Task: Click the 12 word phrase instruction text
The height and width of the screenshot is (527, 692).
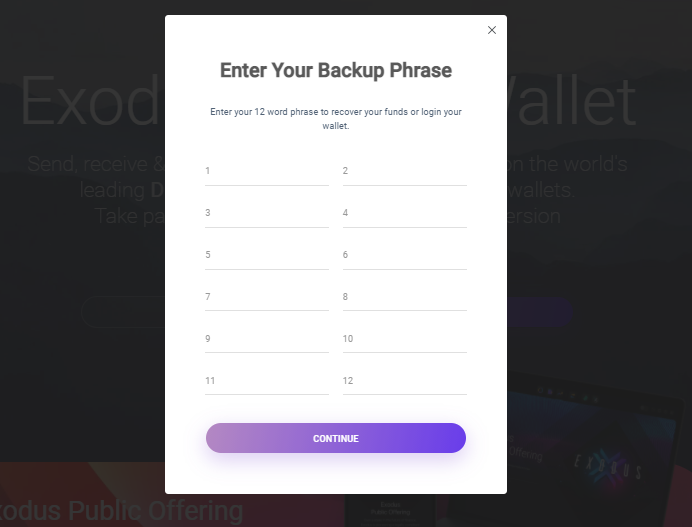Action: tap(336, 119)
